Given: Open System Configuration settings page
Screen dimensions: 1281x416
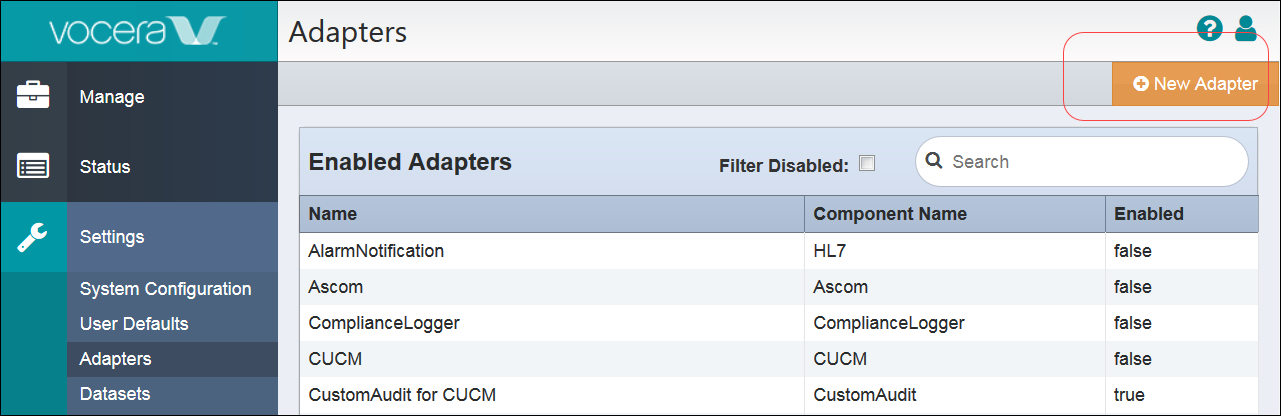Looking at the screenshot, I should click(165, 289).
